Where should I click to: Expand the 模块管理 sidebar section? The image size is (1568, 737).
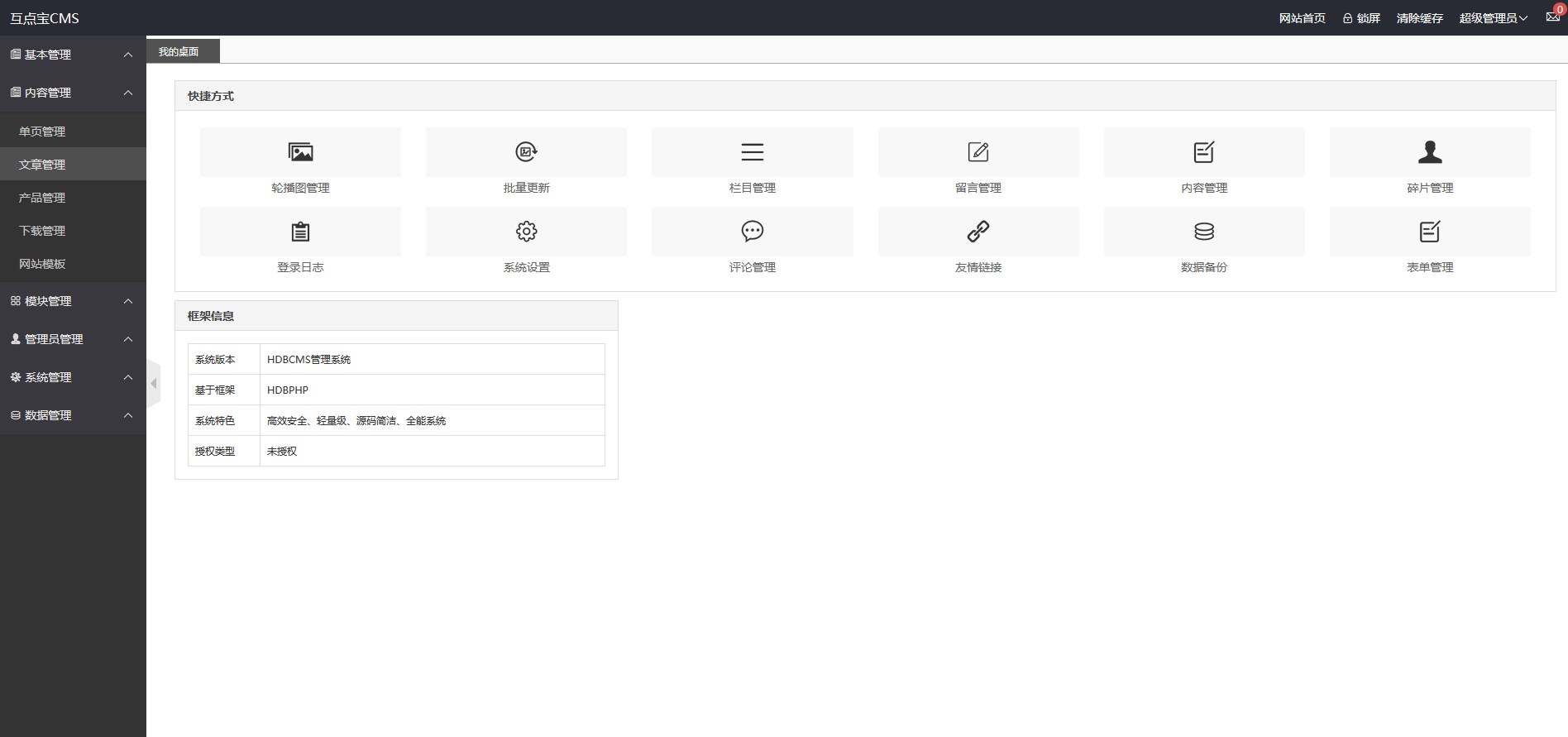[73, 301]
